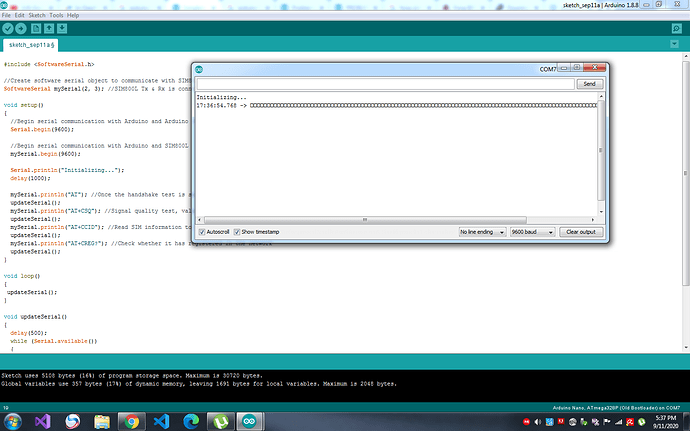Click the 'Arduino Nano, ATmega328P' board status text
Viewport: 690px width, 431px height.
(x=616, y=408)
